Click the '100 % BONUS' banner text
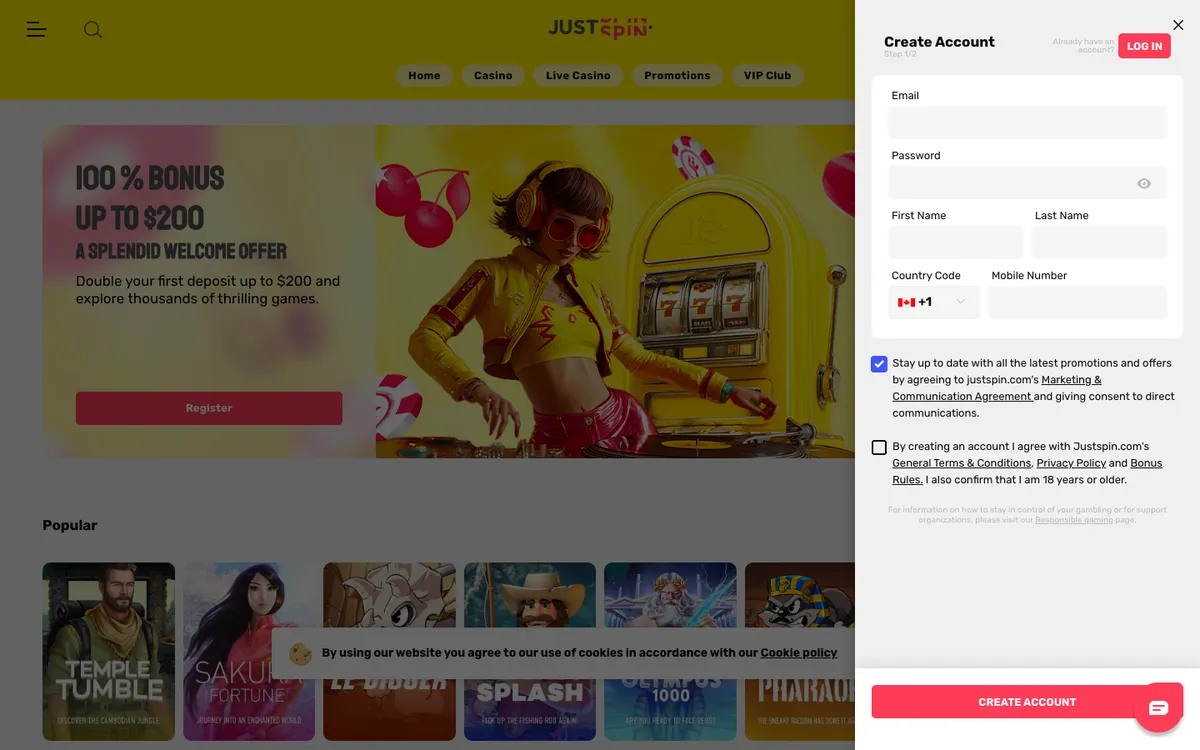Viewport: 1200px width, 750px height. pos(150,178)
